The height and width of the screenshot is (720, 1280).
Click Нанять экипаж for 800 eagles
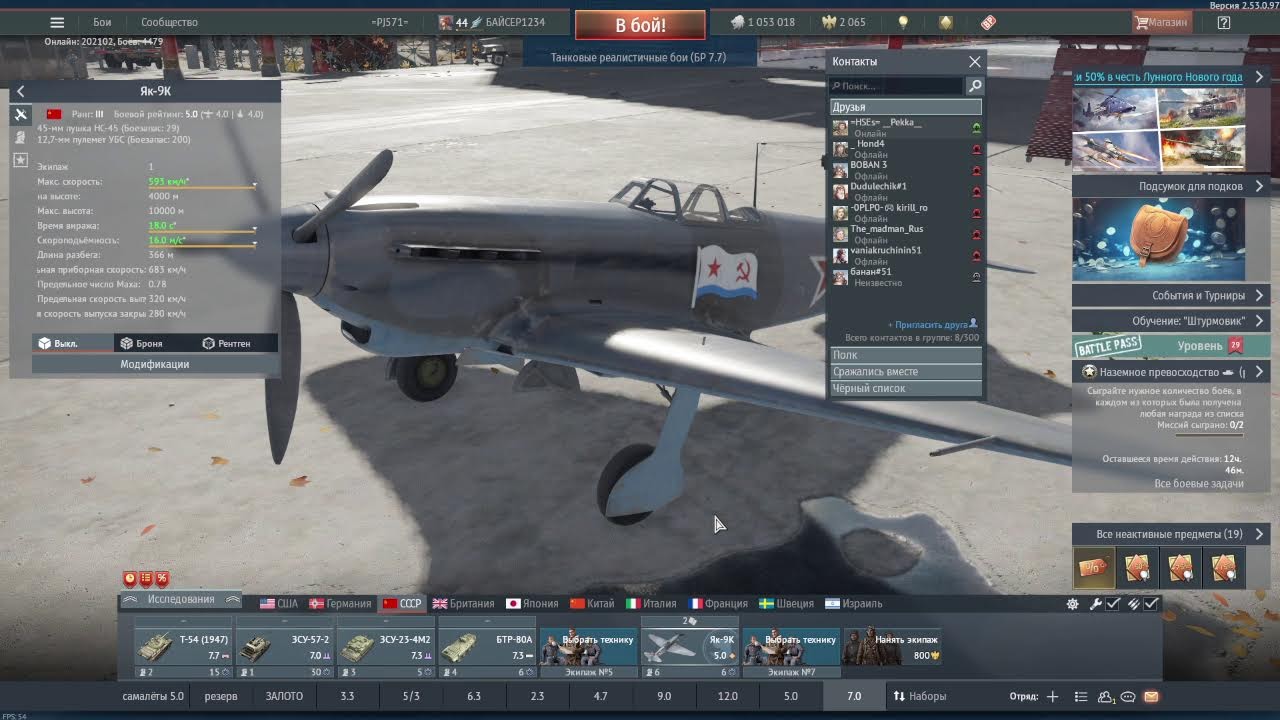[x=893, y=647]
